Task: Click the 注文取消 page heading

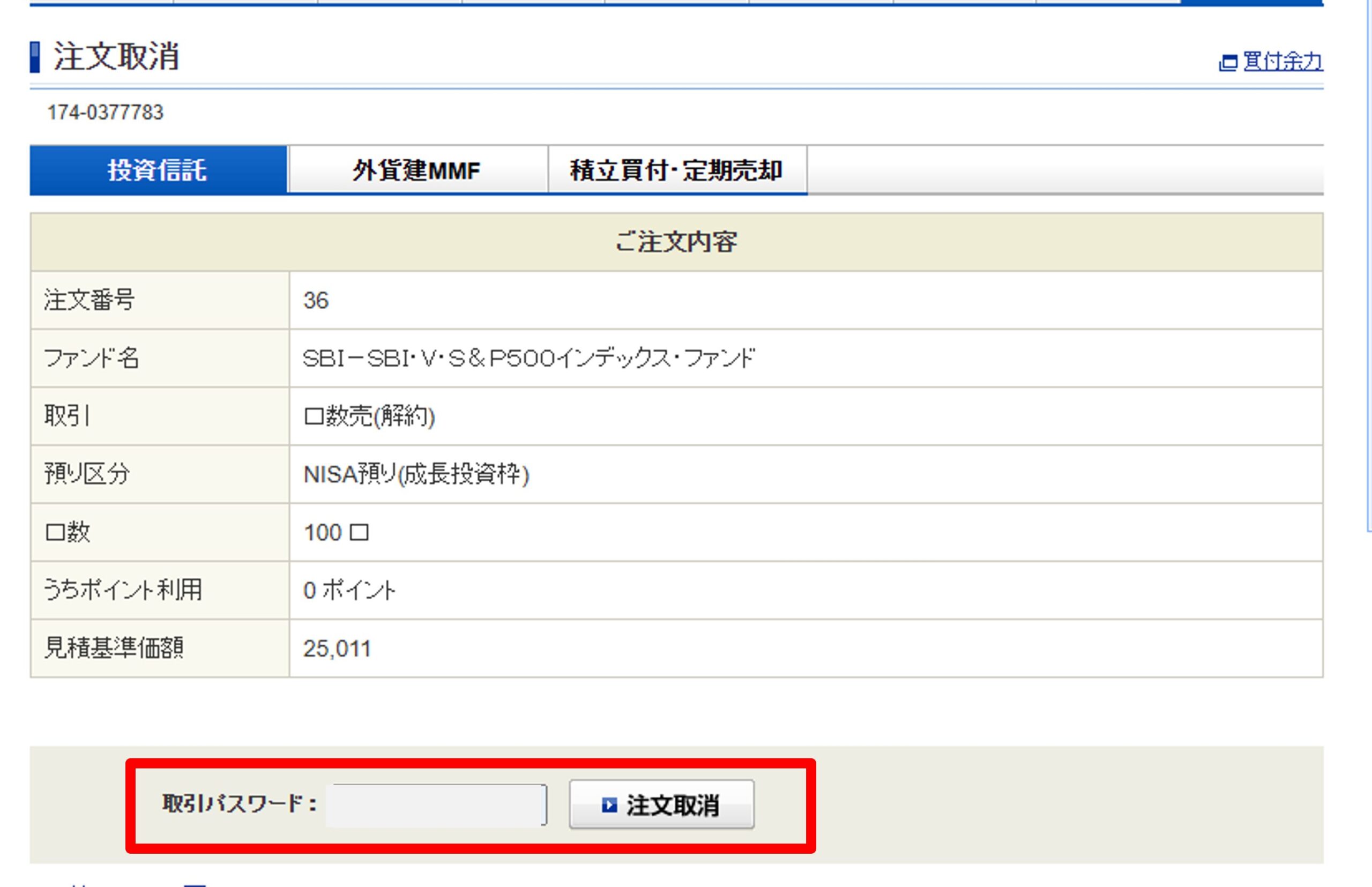Action: point(116,57)
